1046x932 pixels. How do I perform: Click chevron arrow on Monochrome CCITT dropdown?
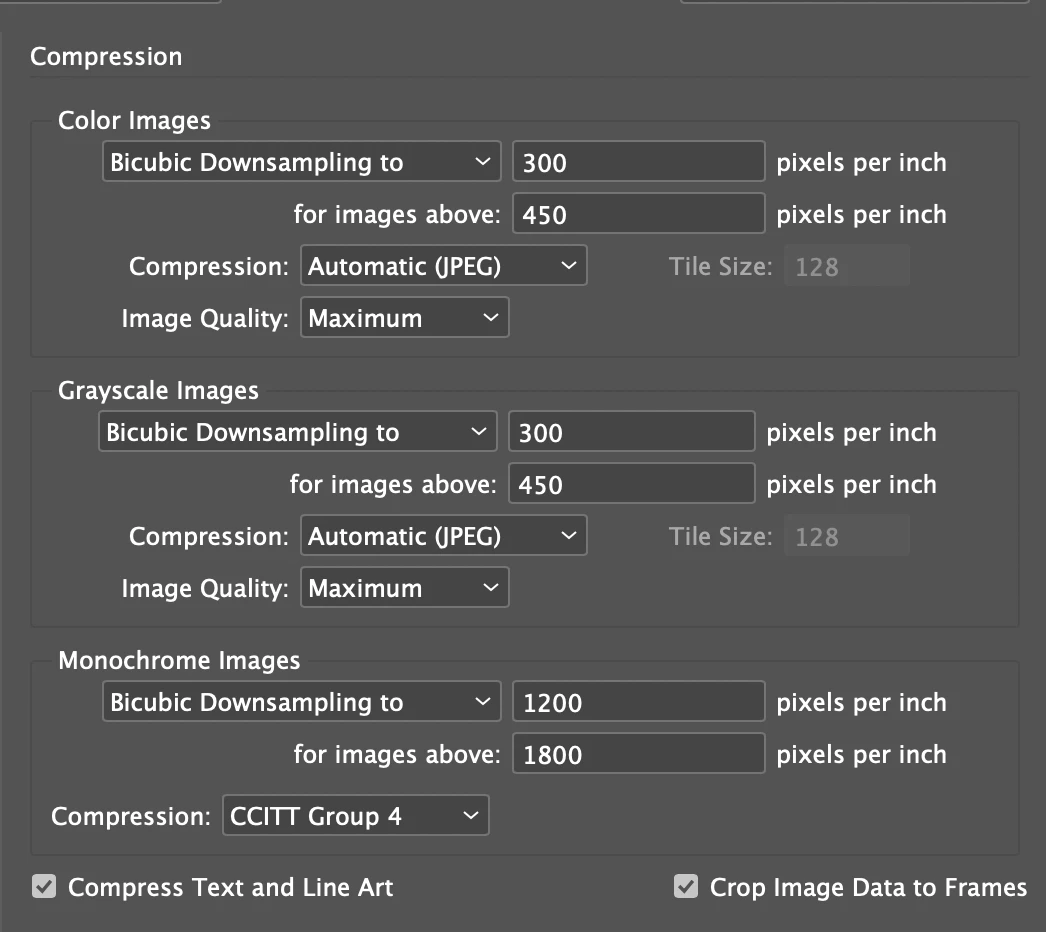[x=471, y=816]
